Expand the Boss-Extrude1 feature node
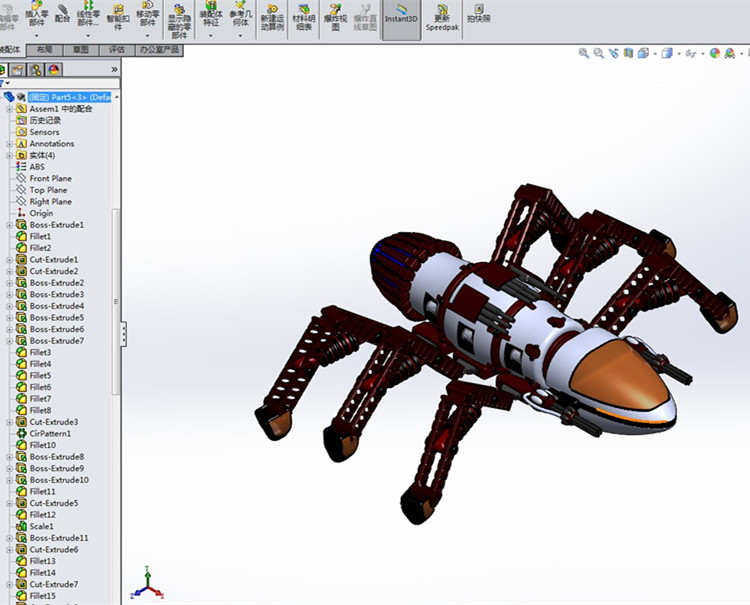This screenshot has width=750, height=605. click(x=9, y=225)
